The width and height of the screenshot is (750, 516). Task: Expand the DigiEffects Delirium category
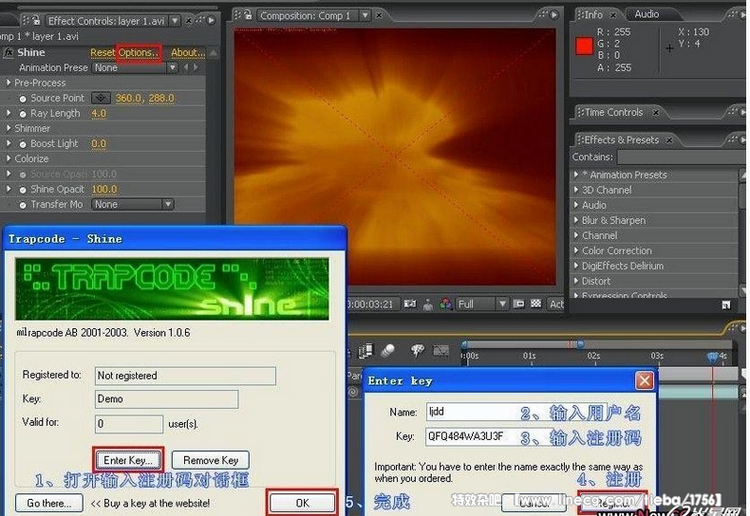click(x=576, y=265)
